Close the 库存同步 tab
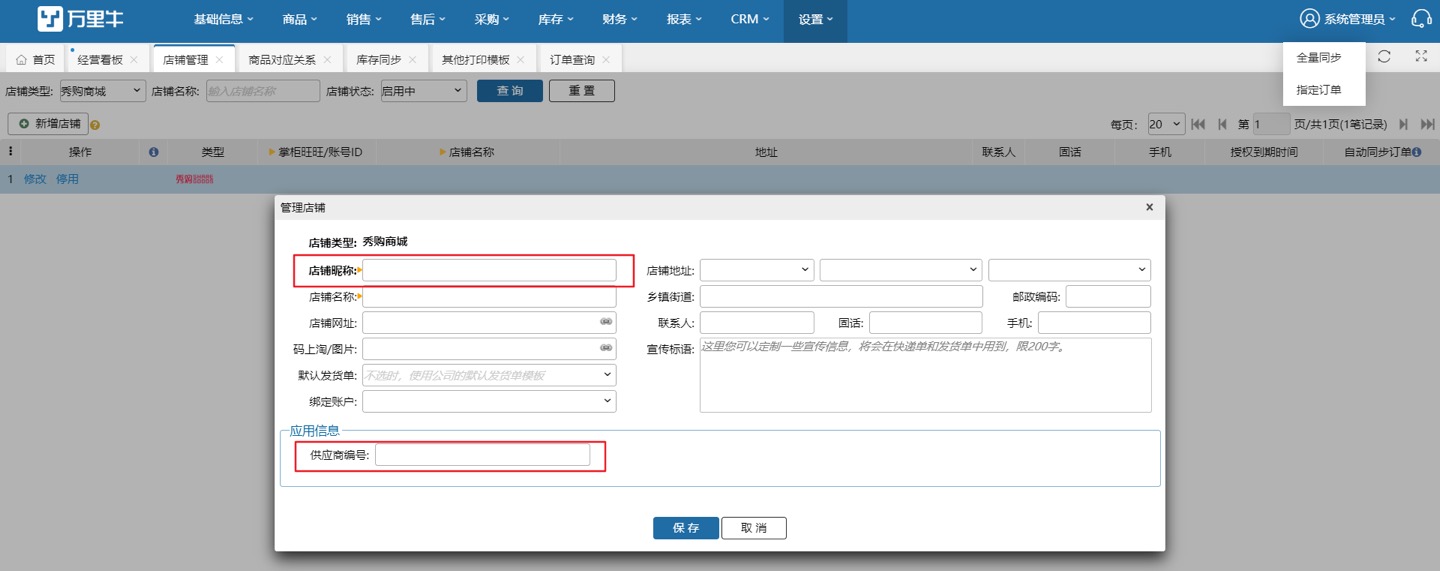This screenshot has height=571, width=1440. pos(412,60)
